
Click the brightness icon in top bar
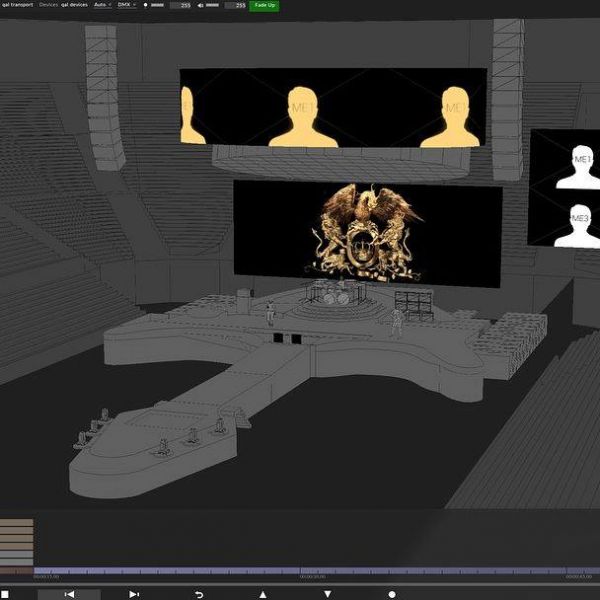coord(145,5)
